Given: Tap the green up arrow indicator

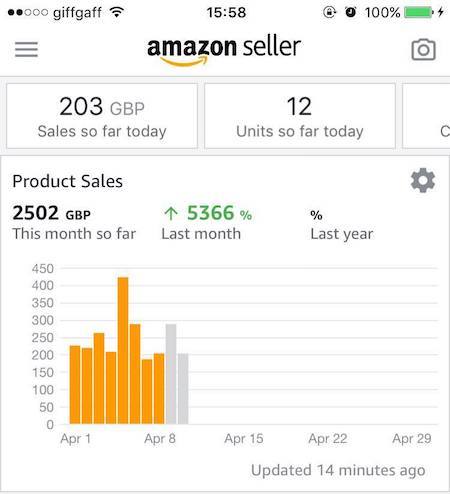Looking at the screenshot, I should pos(171,213).
